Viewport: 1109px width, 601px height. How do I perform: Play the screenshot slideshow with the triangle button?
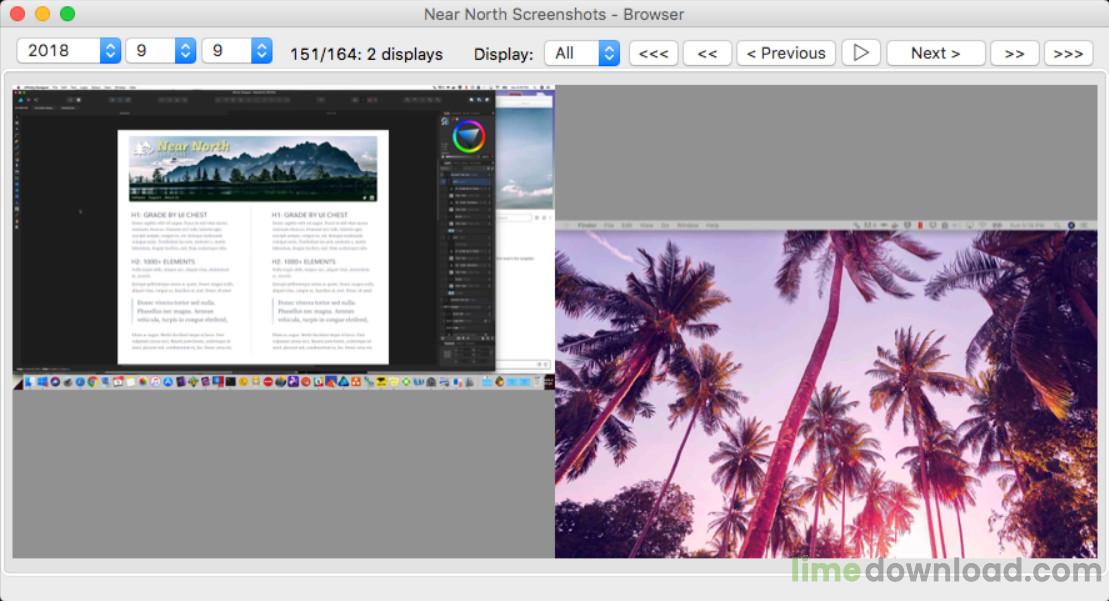click(x=861, y=53)
